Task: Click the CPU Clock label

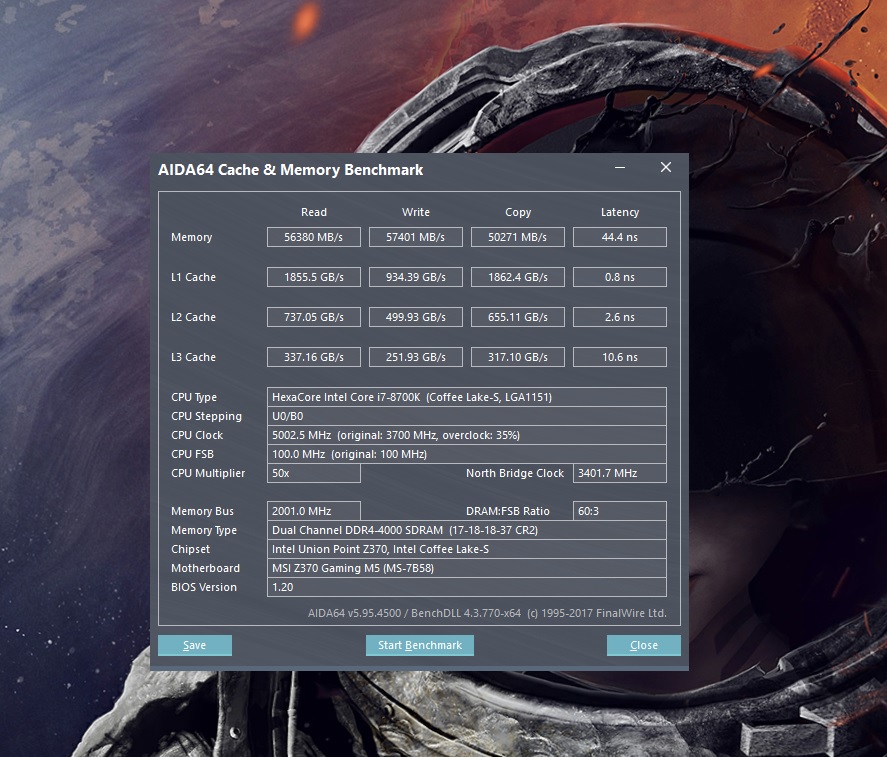Action: (197, 435)
